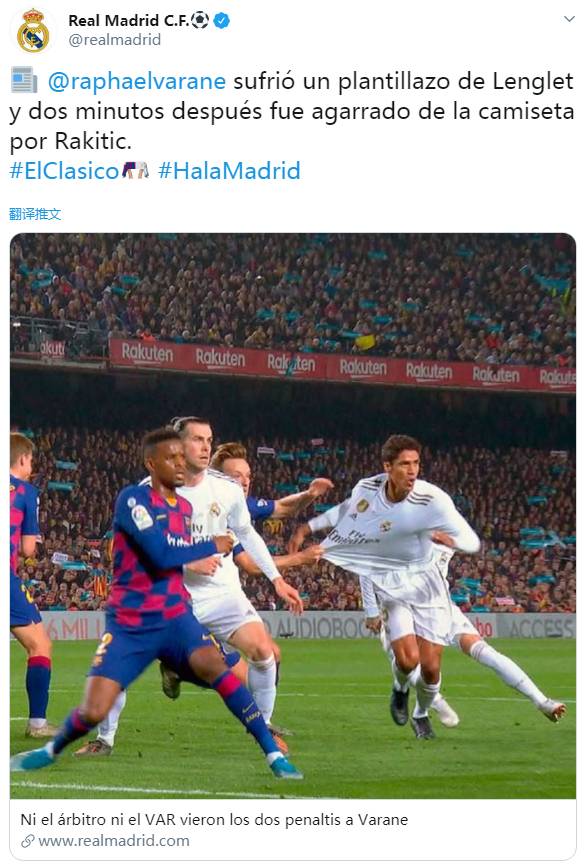Open the #HalaMadrid hashtag
This screenshot has height=867, width=587.
pyautogui.click(x=229, y=171)
